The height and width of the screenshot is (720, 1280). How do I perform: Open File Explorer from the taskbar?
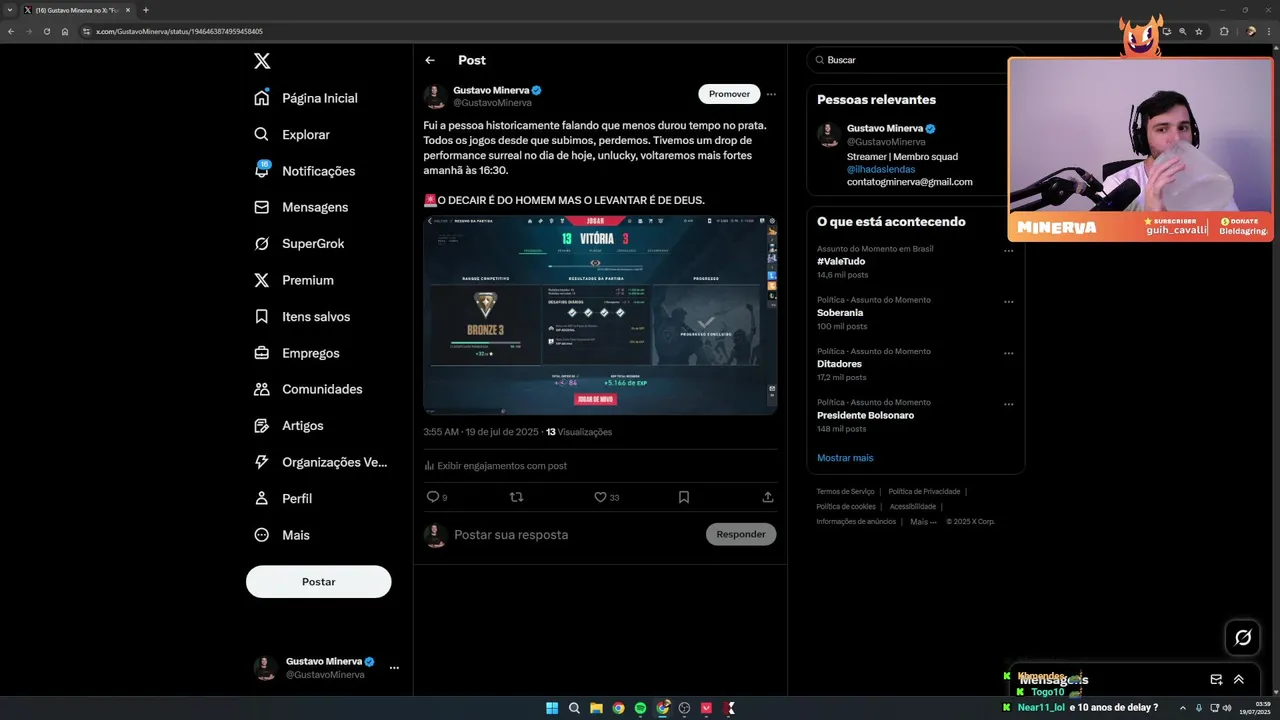point(596,708)
